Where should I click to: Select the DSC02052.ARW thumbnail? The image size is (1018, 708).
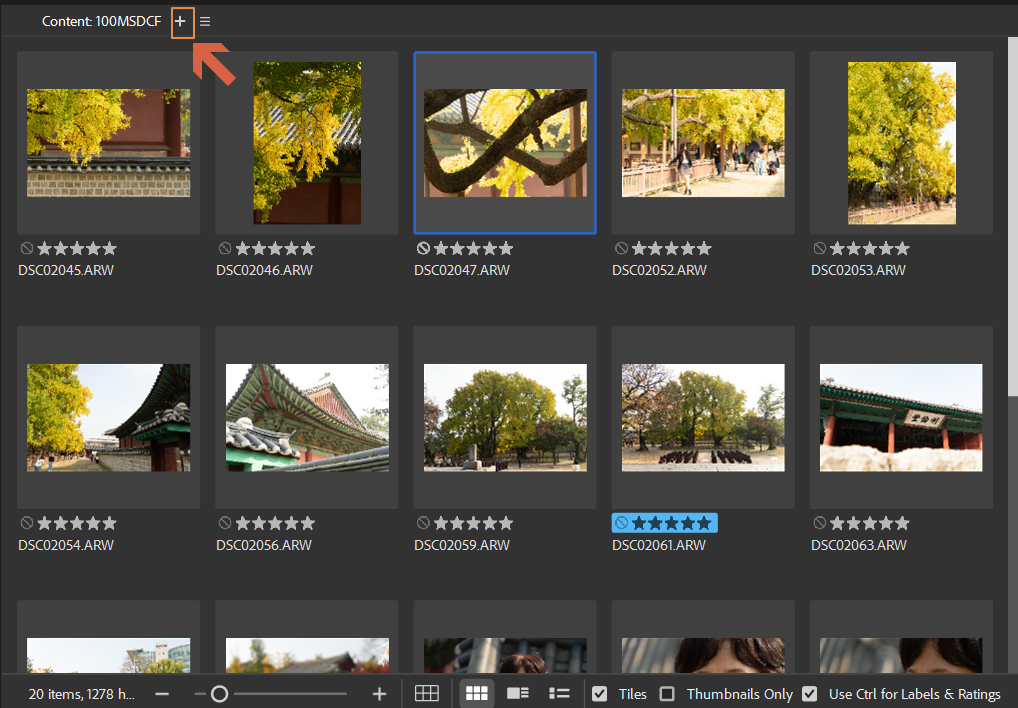click(x=703, y=143)
